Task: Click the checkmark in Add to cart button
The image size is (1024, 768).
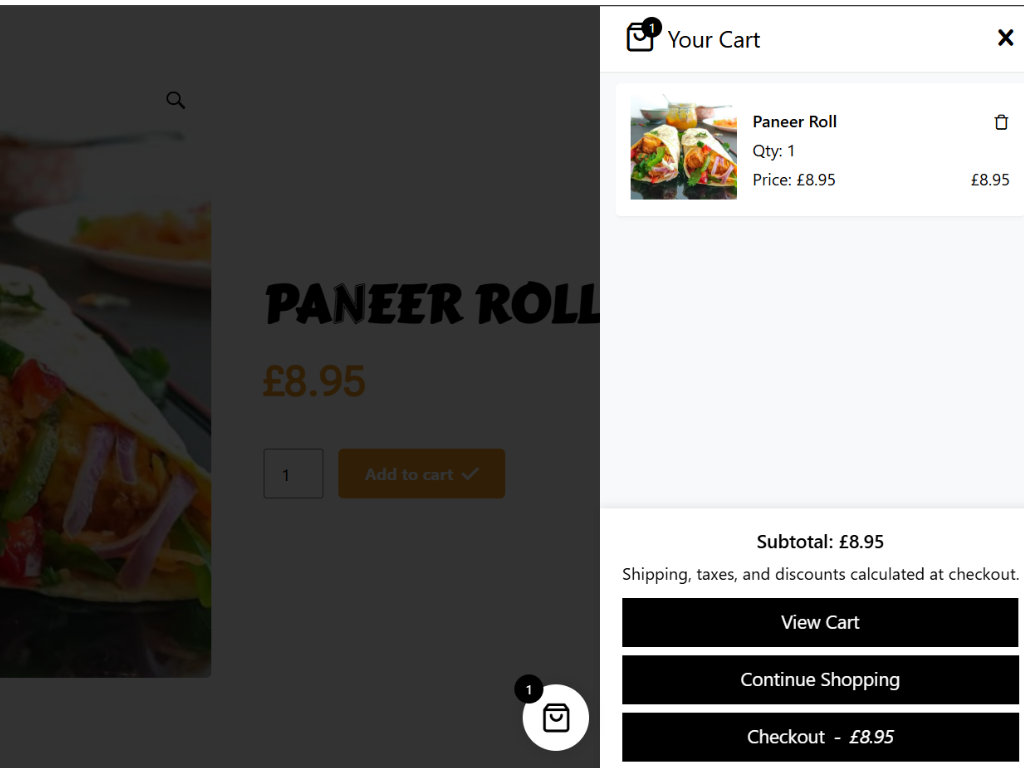Action: [470, 473]
